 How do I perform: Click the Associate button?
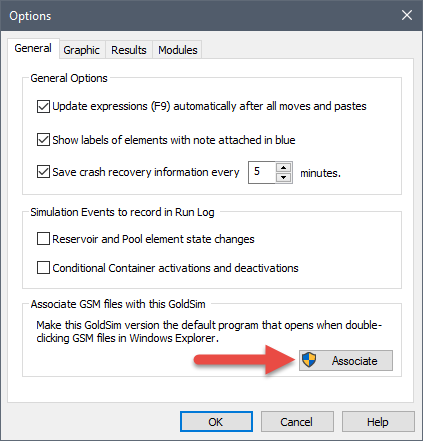[x=346, y=360]
